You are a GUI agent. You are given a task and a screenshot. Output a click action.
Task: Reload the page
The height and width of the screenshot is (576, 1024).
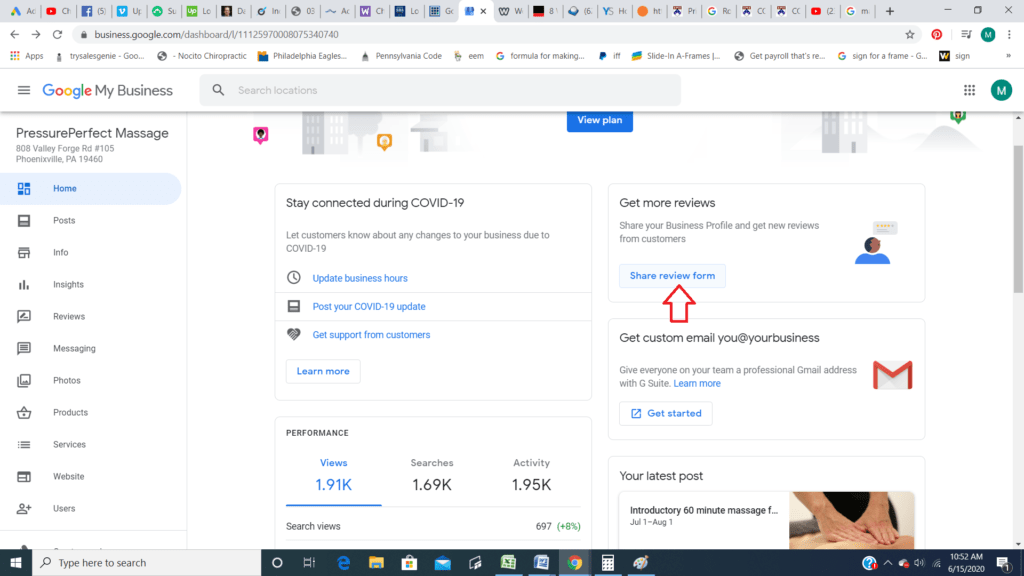(x=57, y=35)
